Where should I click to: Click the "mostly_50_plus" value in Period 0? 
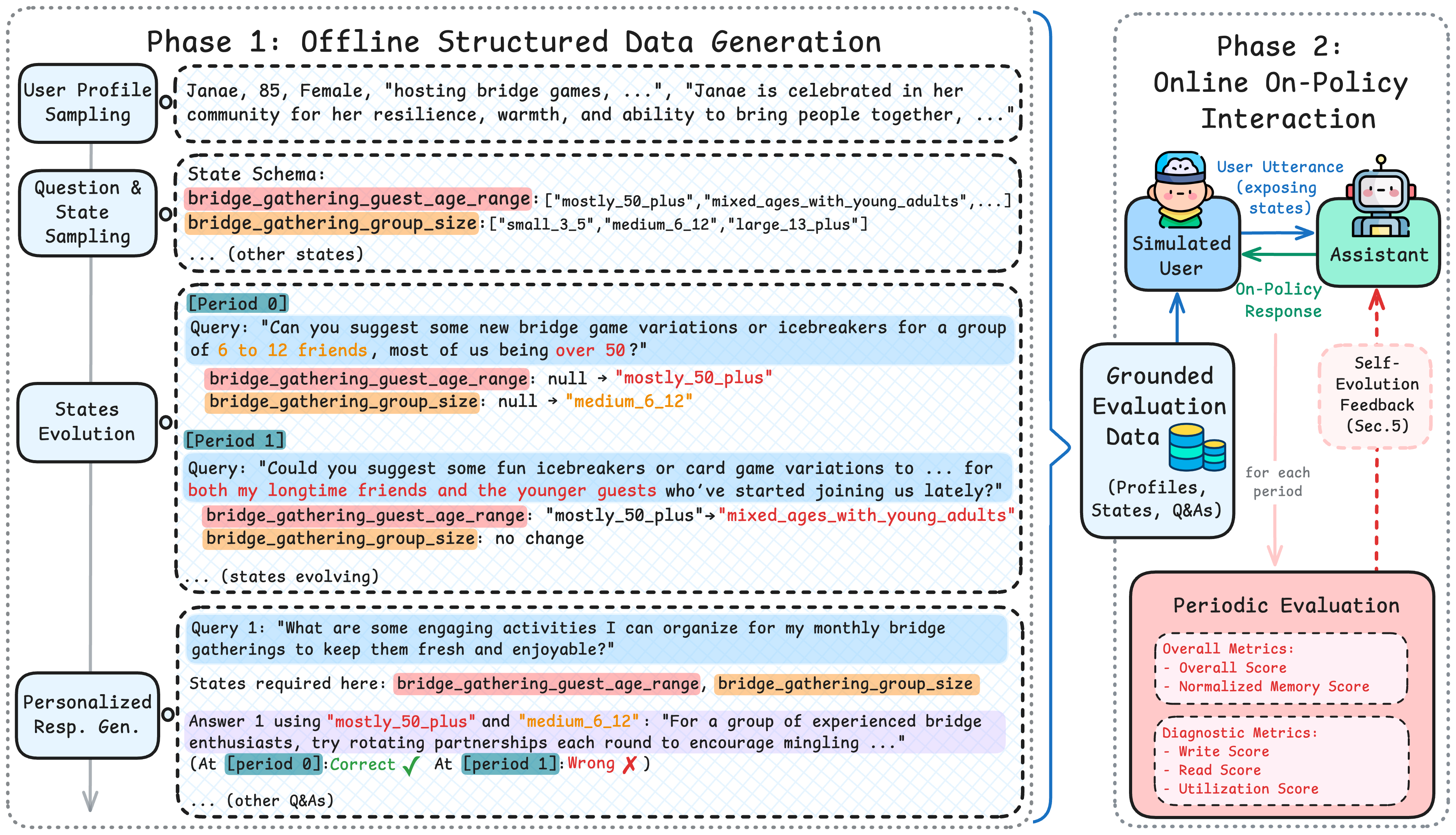coord(693,378)
